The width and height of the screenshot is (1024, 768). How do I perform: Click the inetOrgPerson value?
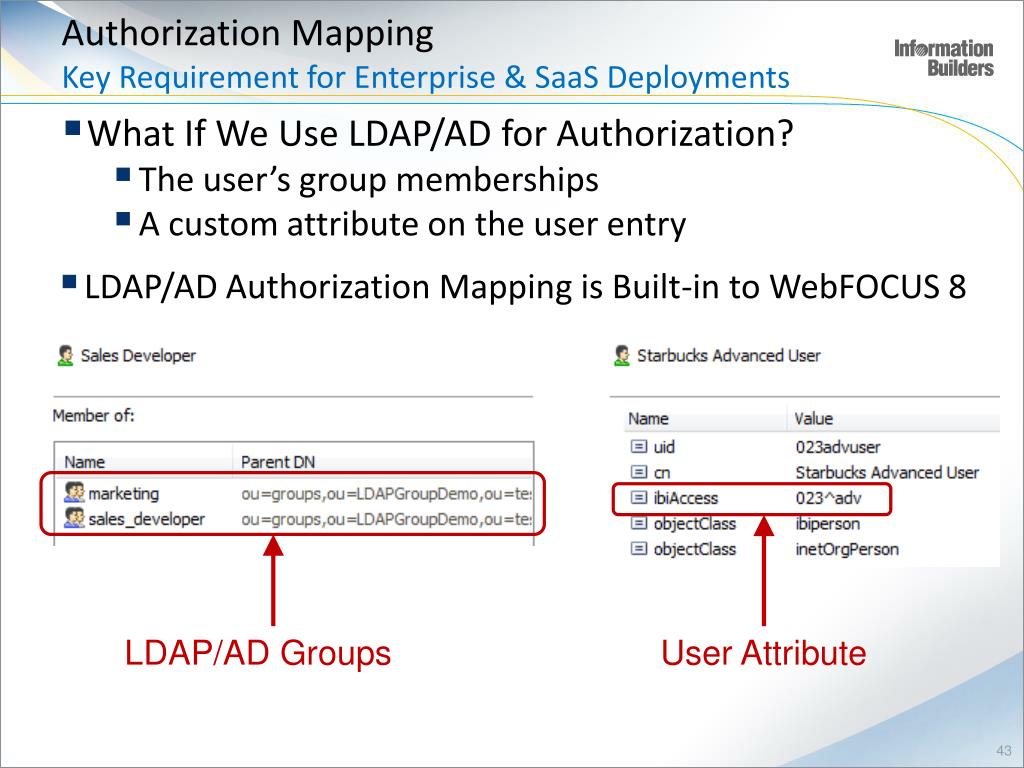(847, 549)
